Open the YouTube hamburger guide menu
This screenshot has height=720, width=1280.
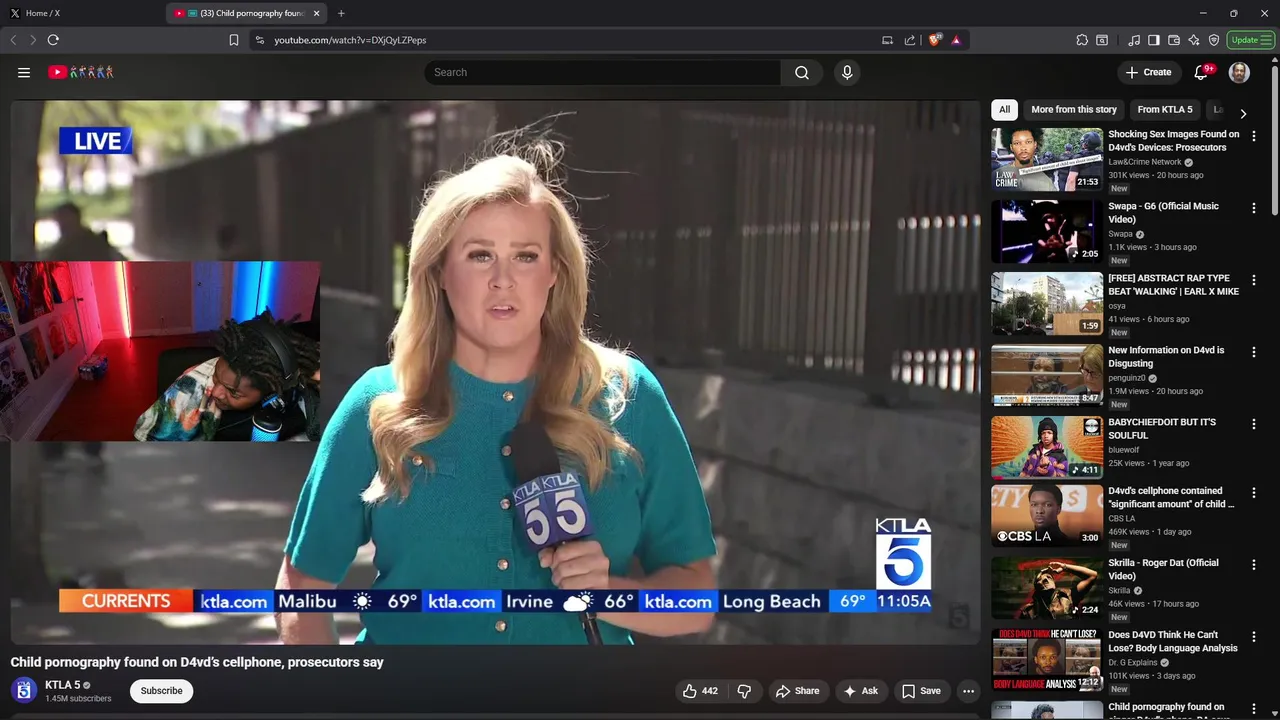[x=24, y=72]
